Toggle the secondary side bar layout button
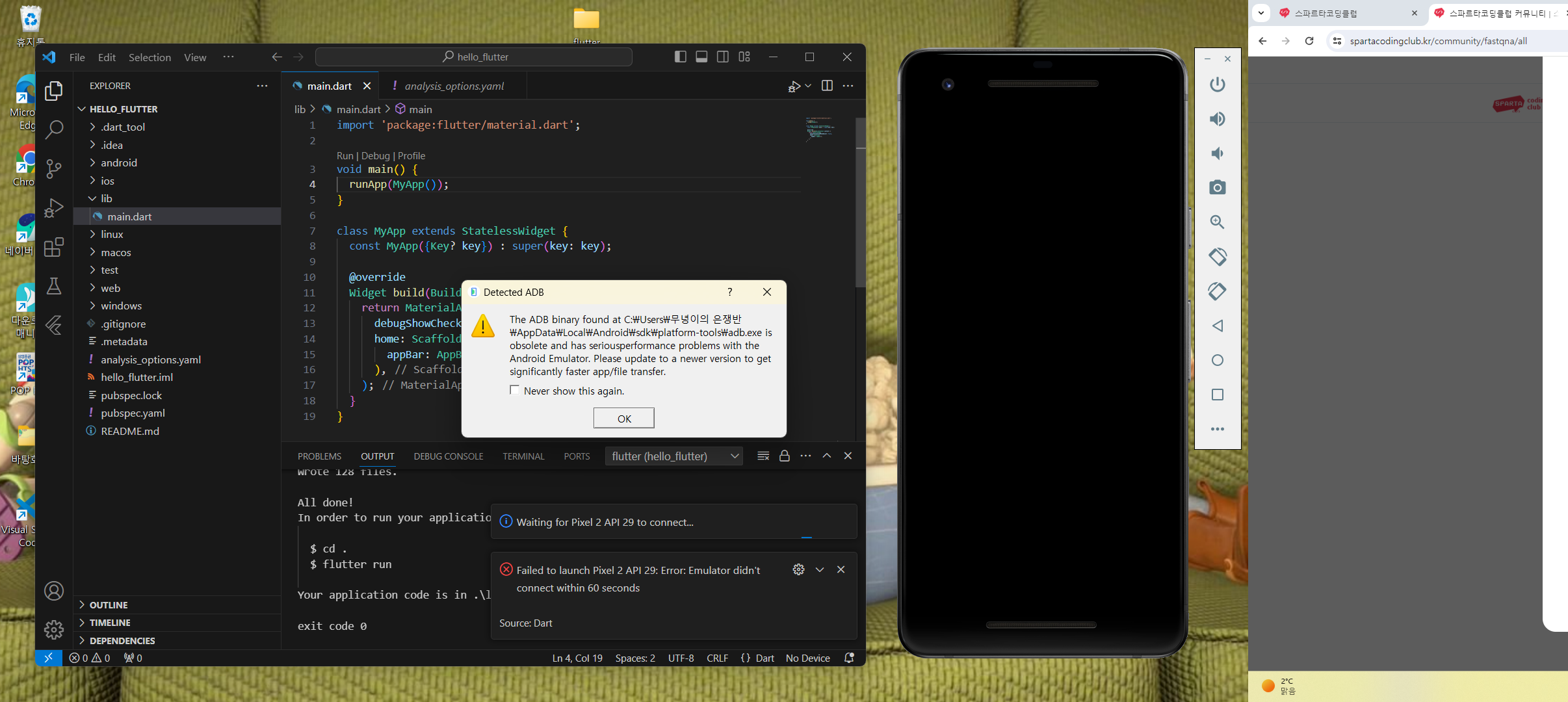Viewport: 1568px width, 702px height. [x=722, y=57]
